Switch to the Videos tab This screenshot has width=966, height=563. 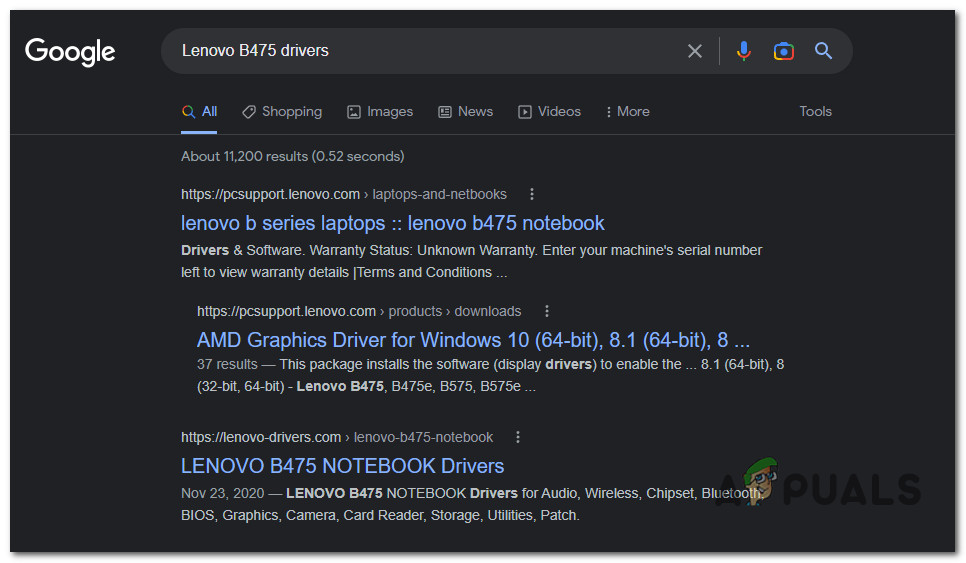coord(550,111)
